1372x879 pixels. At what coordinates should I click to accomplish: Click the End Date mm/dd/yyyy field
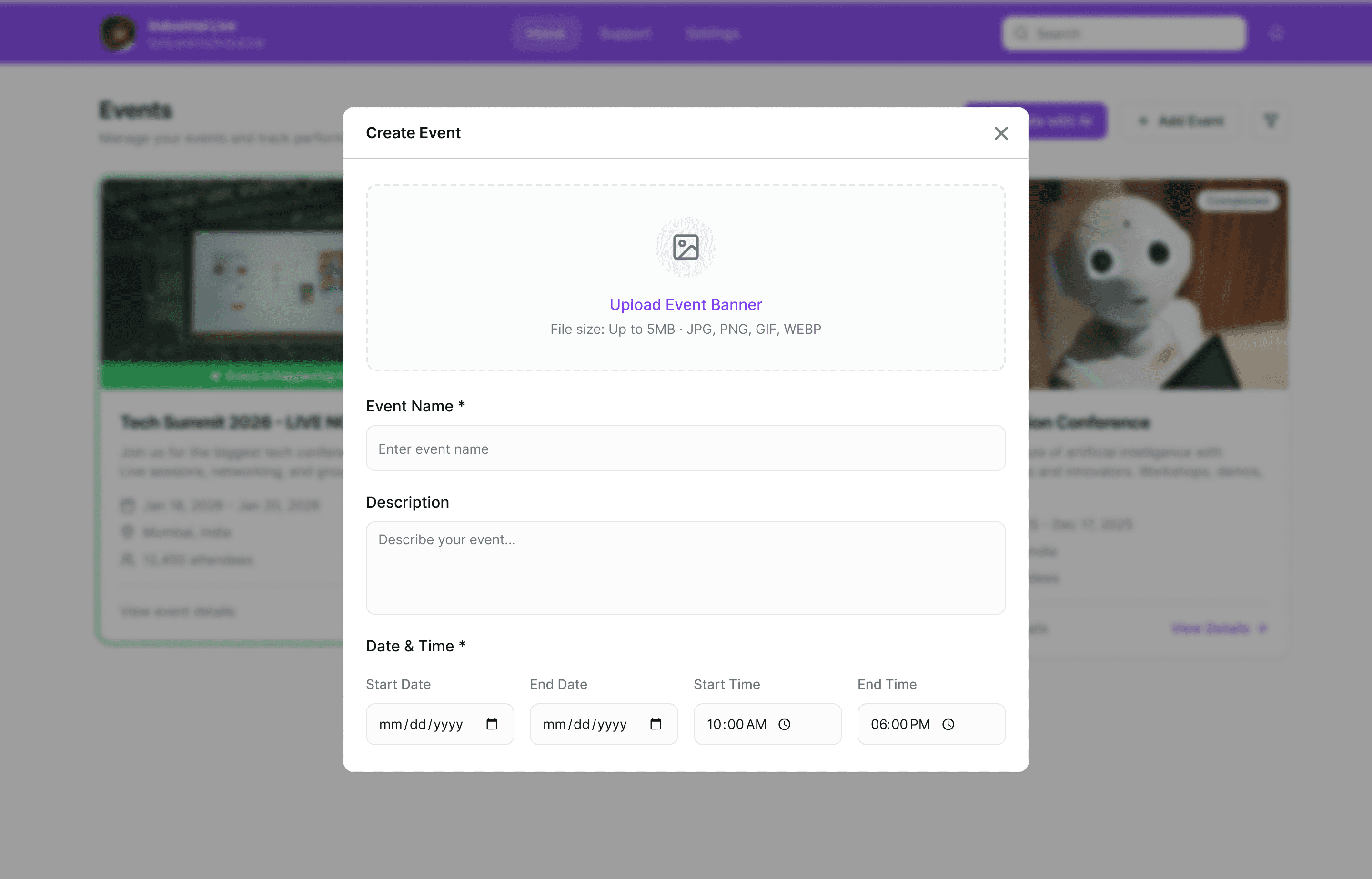(585, 724)
